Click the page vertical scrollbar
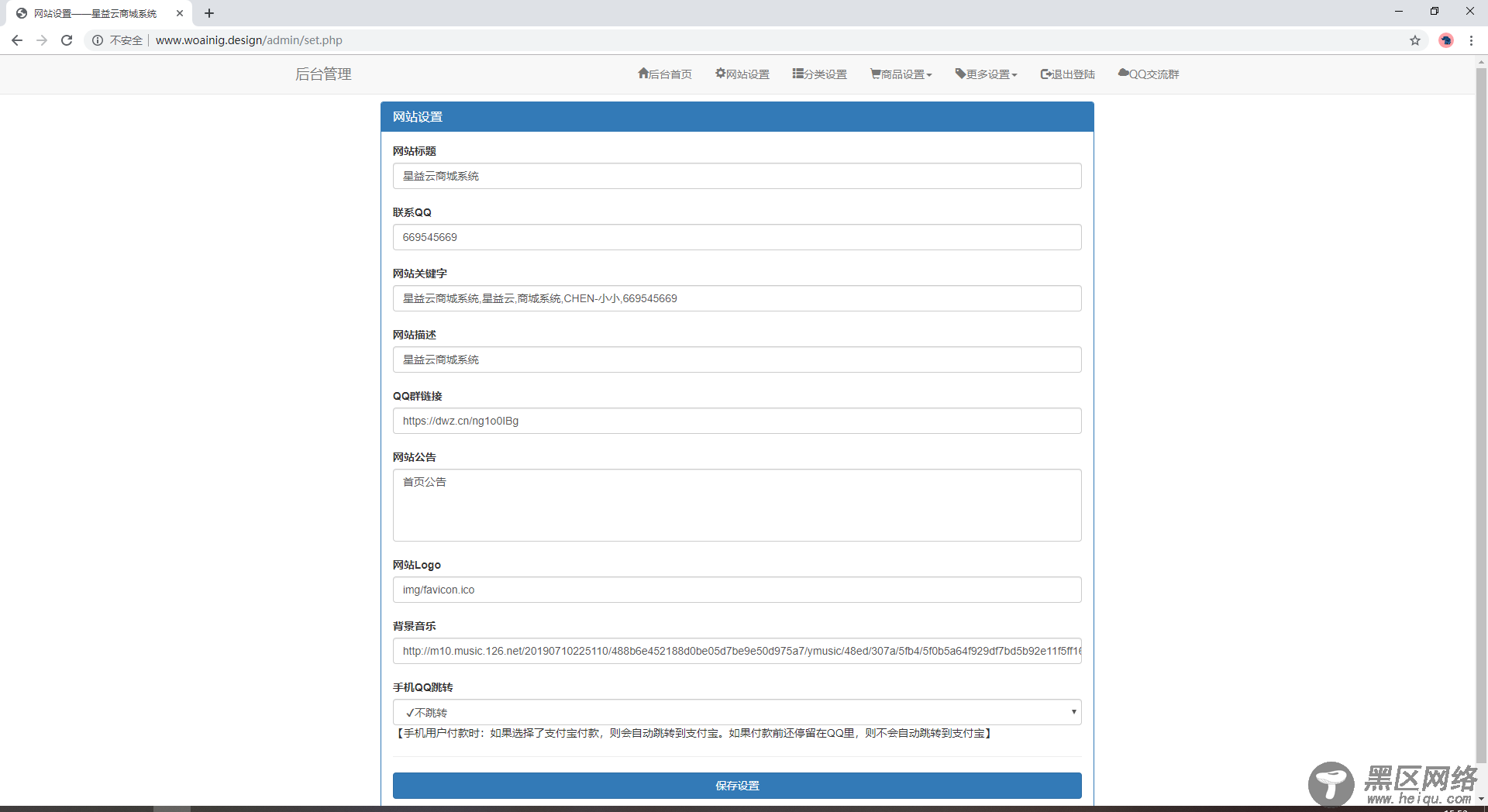 pos(1481,415)
